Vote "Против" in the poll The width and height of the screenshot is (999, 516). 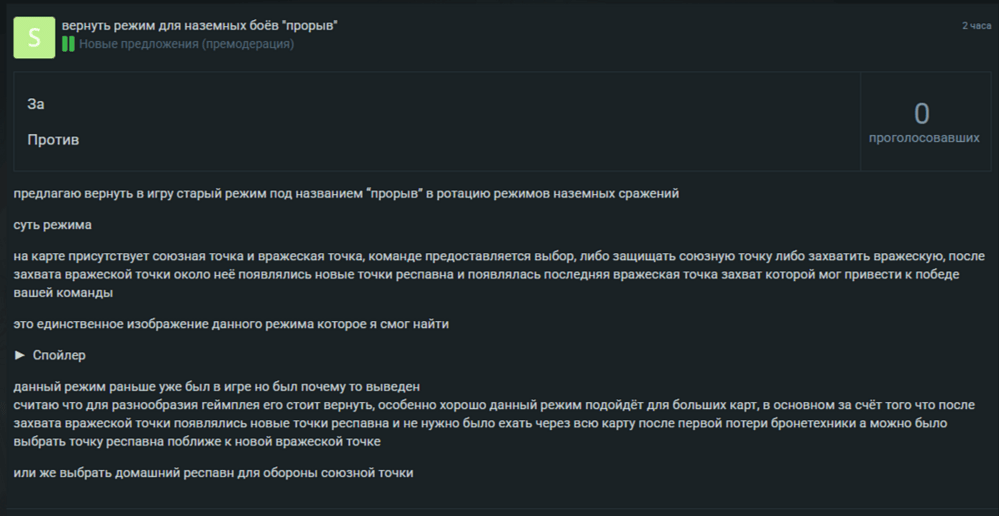point(53,140)
